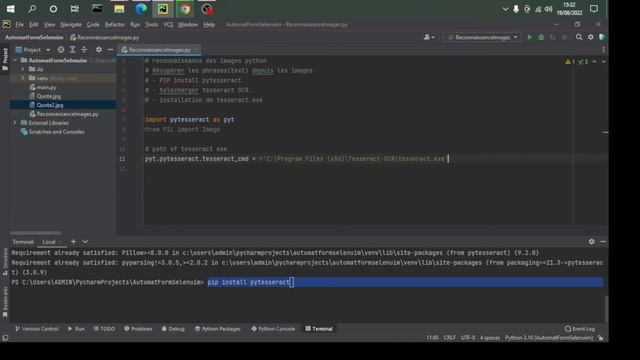
Task: Open the Event Log
Action: point(580,329)
